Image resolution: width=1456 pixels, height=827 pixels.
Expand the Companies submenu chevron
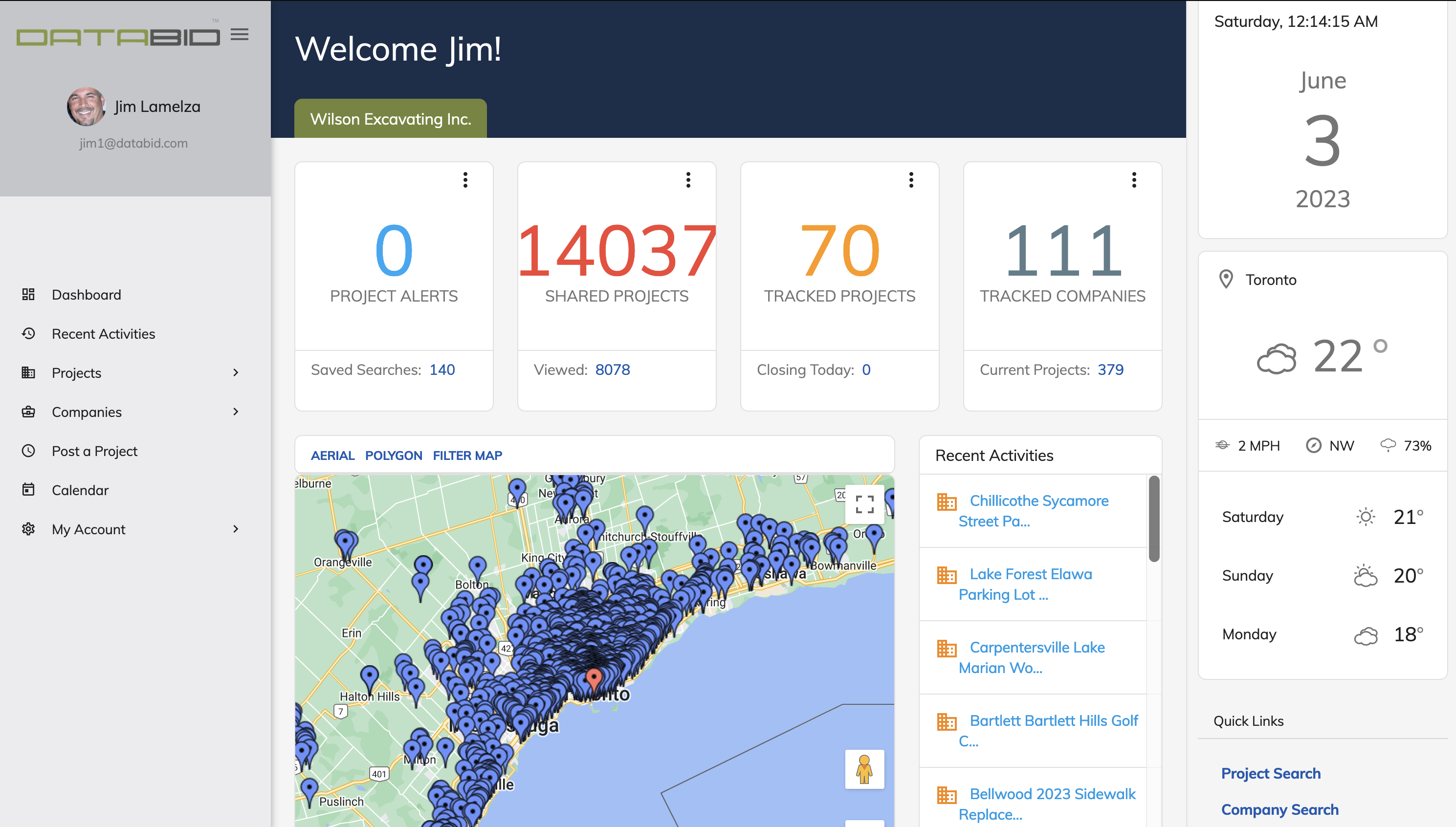[236, 411]
